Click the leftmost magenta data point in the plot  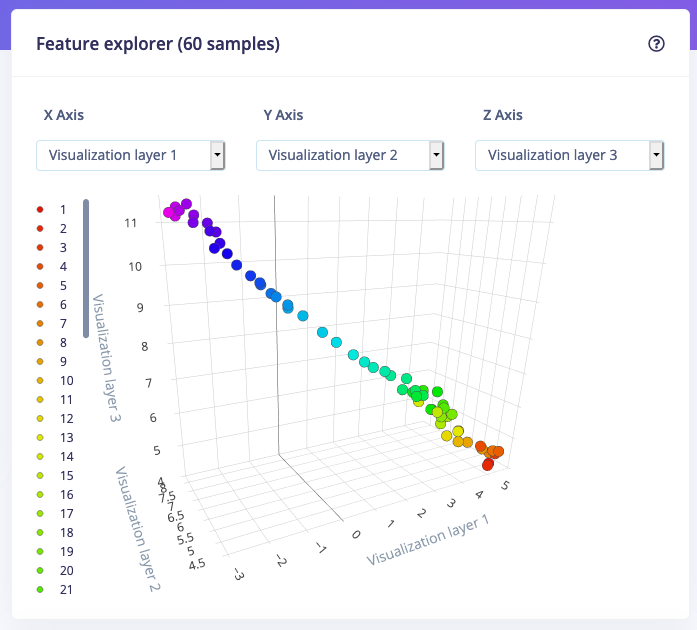[168, 213]
